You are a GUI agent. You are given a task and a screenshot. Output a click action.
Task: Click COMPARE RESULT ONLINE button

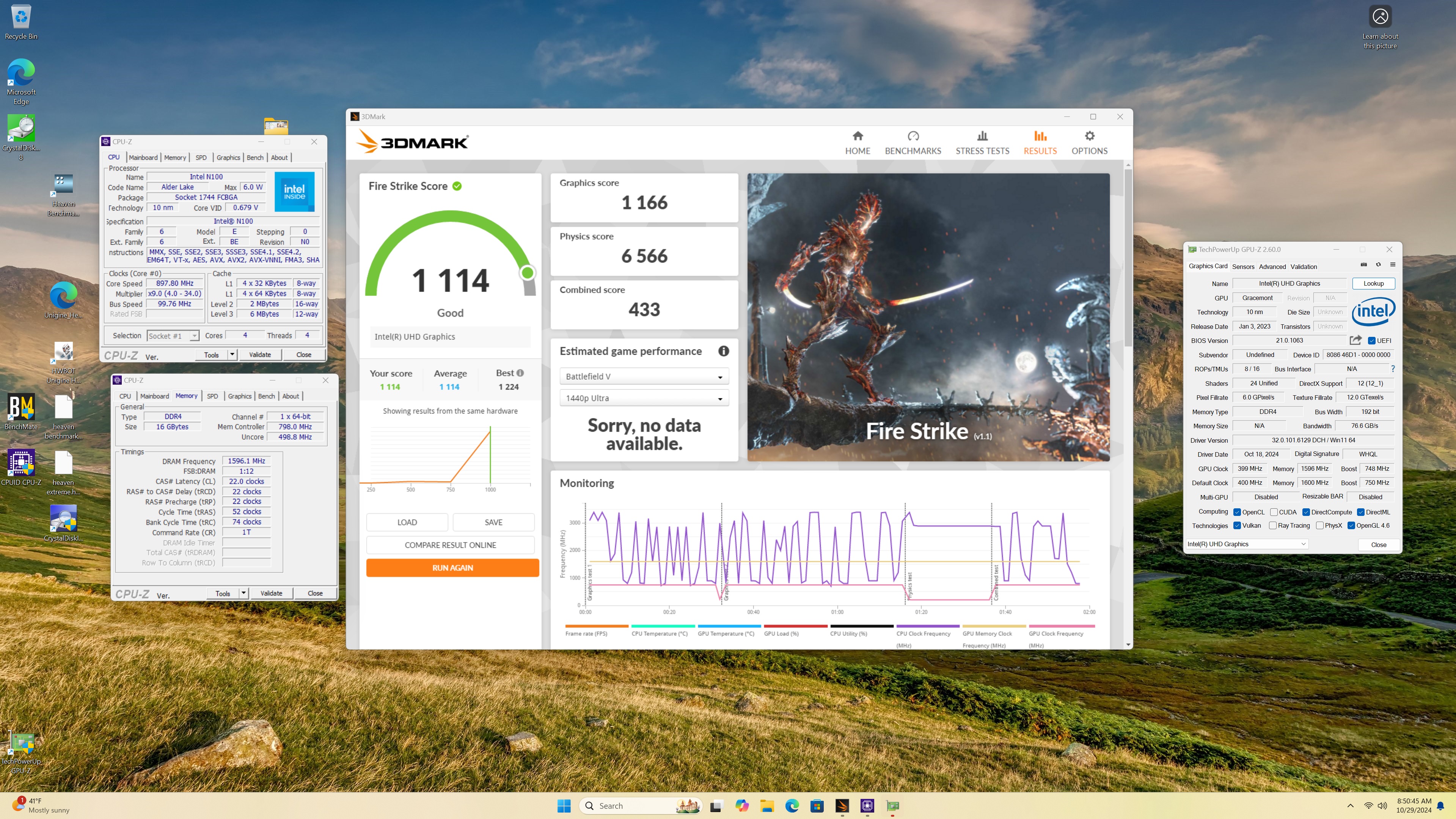pos(450,545)
